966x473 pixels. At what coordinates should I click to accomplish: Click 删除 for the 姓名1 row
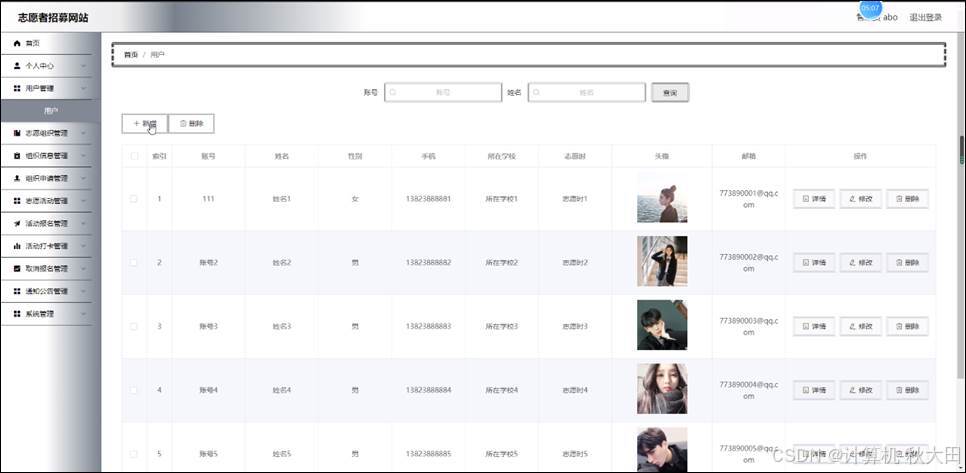[x=907, y=199]
